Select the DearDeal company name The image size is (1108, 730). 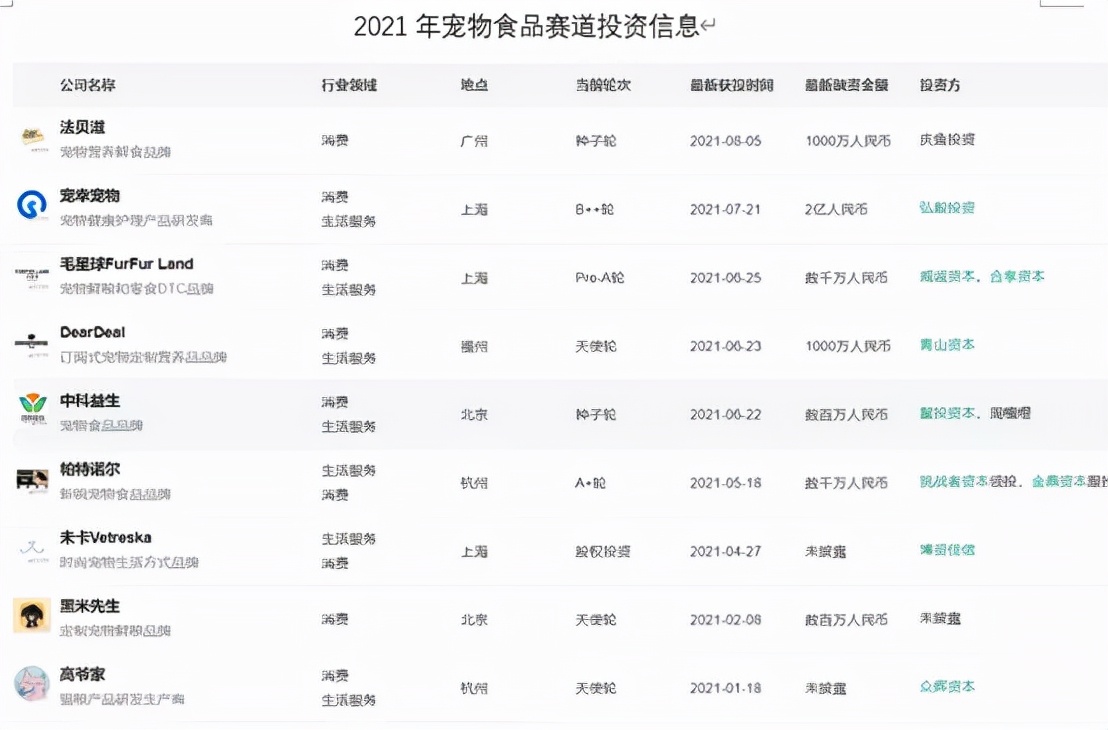pos(93,332)
